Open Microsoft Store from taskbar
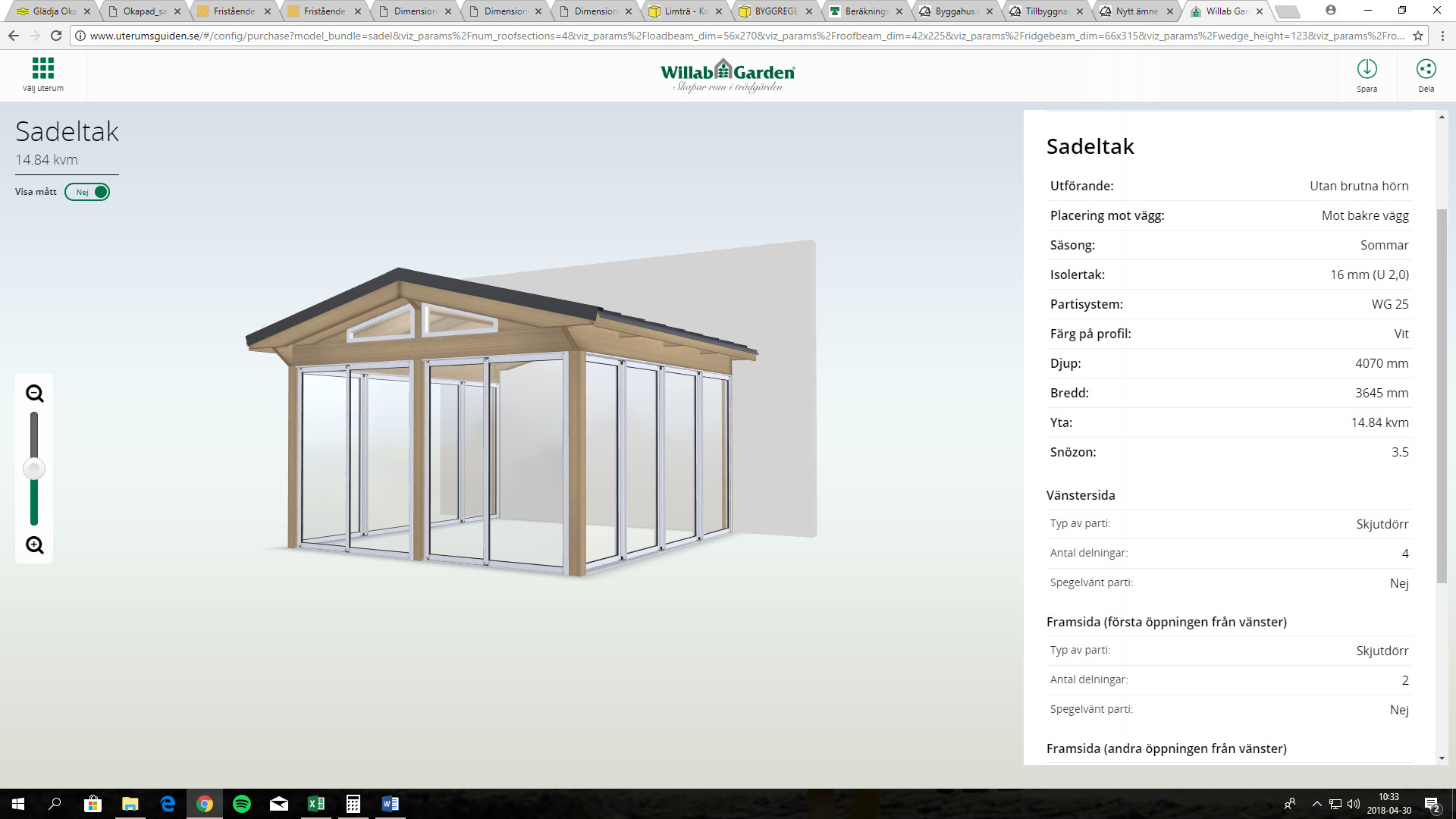 tap(93, 804)
